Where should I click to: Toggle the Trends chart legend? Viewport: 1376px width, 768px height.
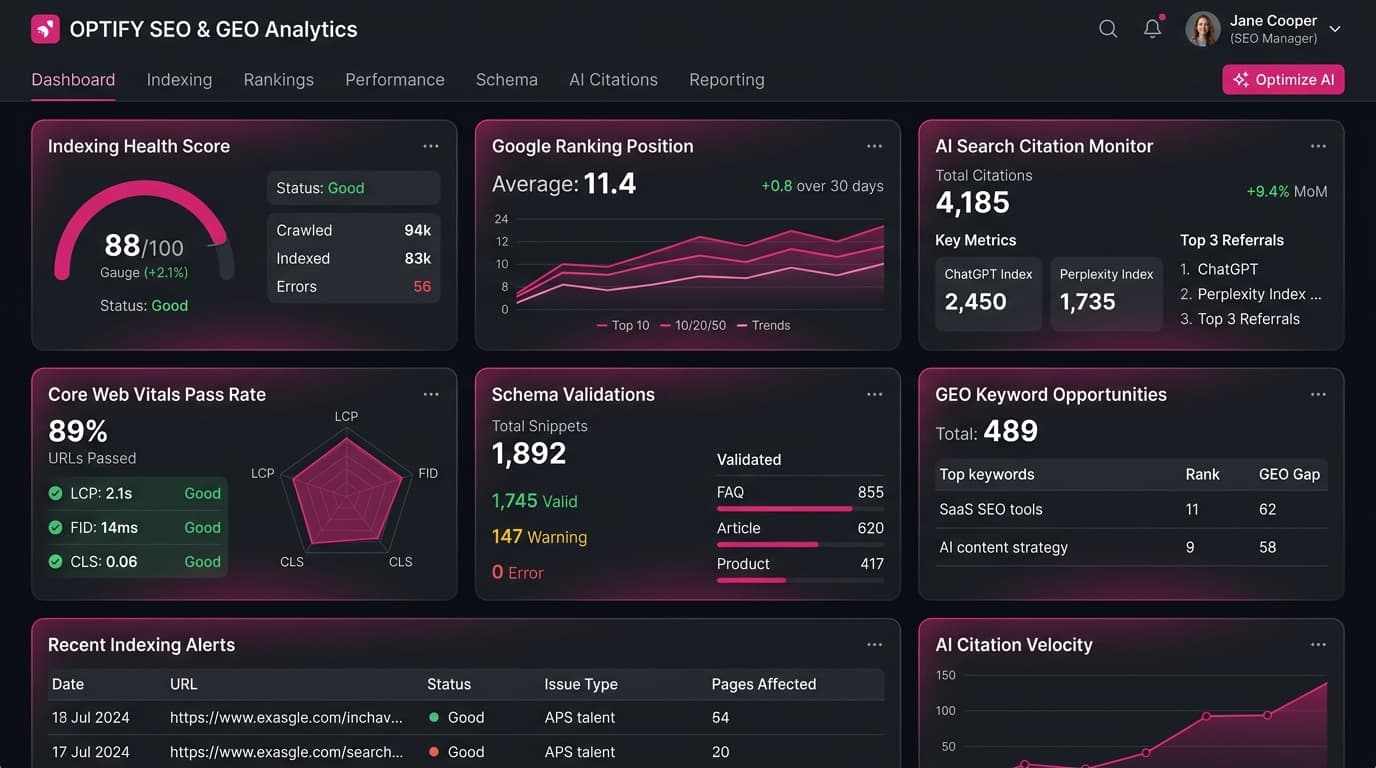pos(763,325)
